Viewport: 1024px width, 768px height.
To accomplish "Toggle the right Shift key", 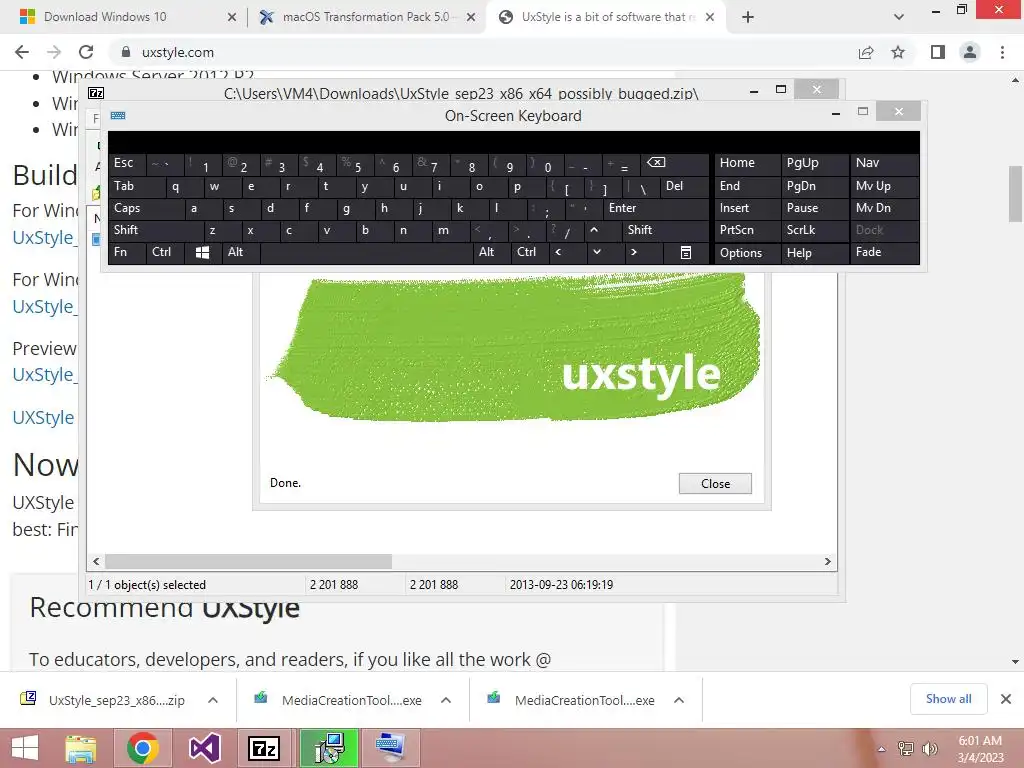I will 665,230.
